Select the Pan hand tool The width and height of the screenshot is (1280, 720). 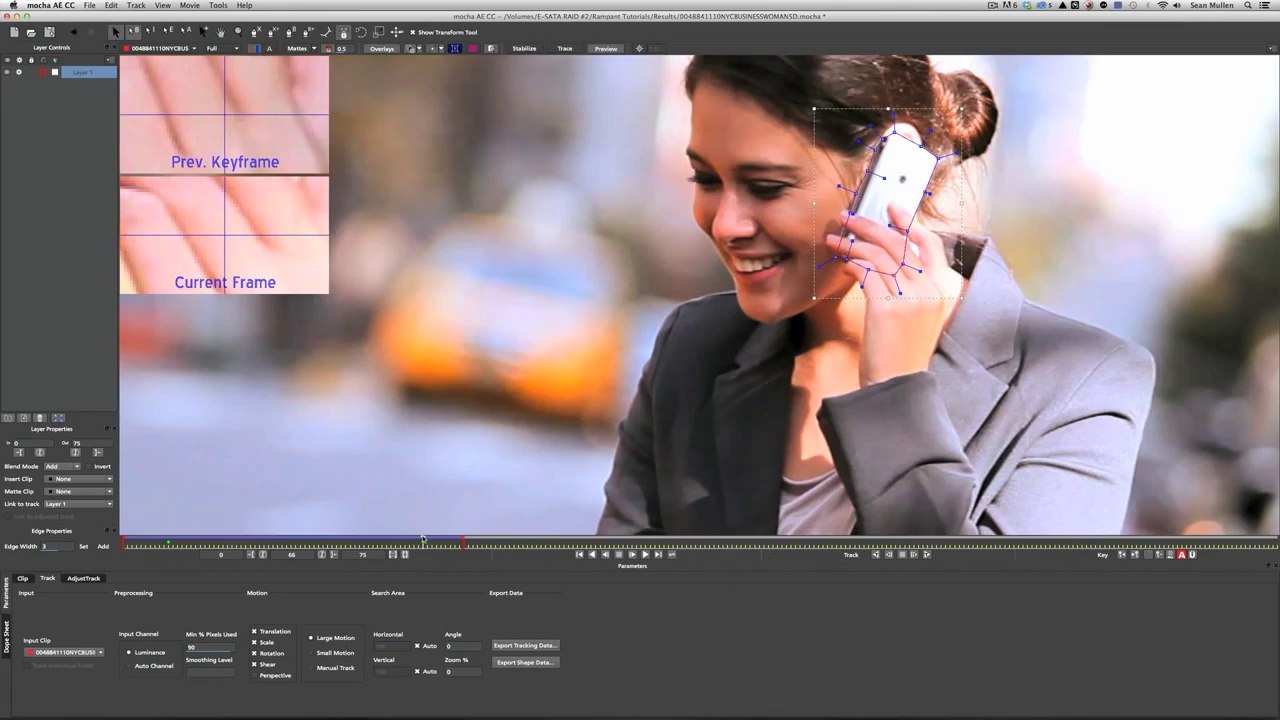click(x=221, y=32)
